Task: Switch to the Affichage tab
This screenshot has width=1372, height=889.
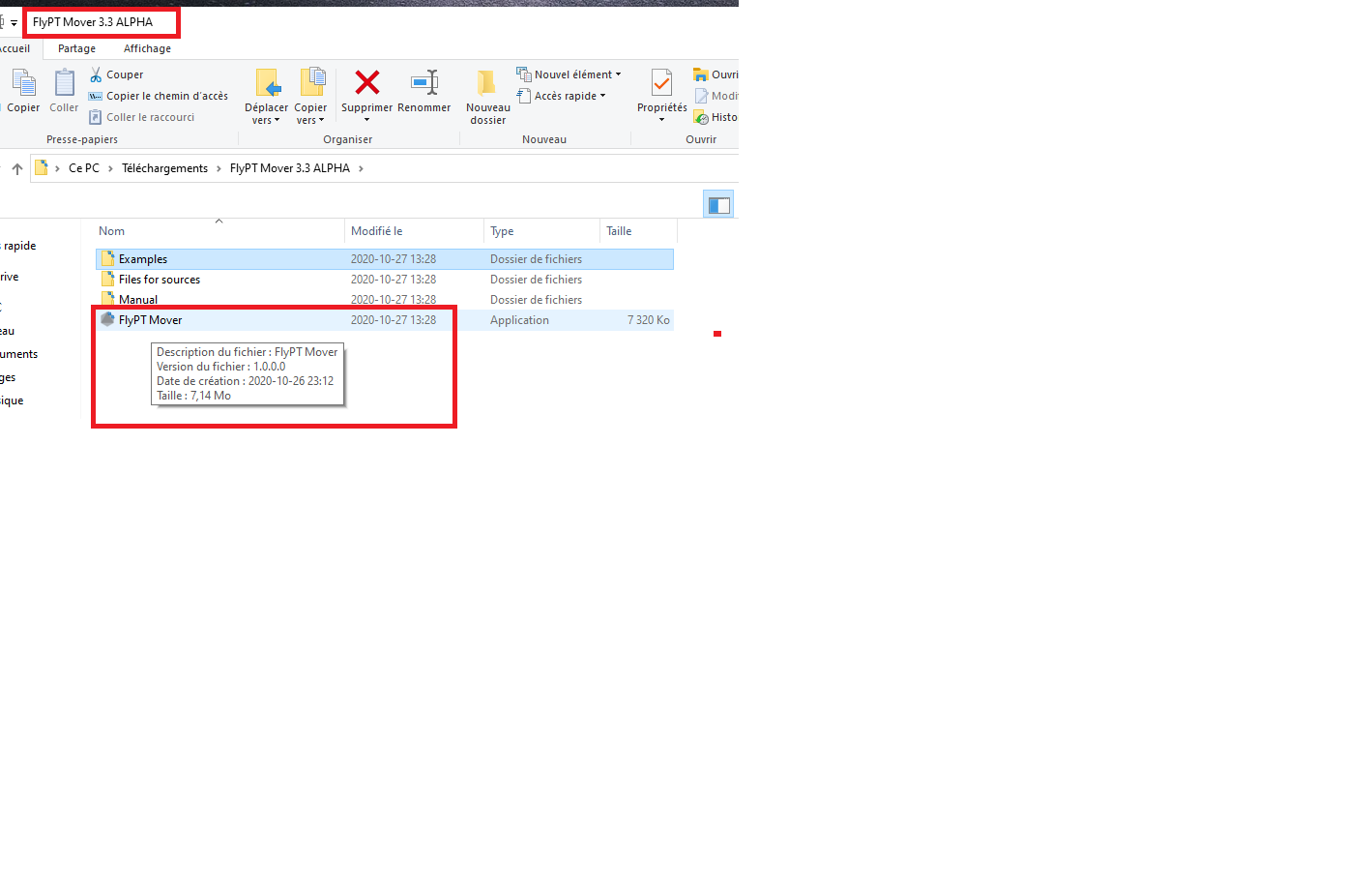Action: (147, 48)
